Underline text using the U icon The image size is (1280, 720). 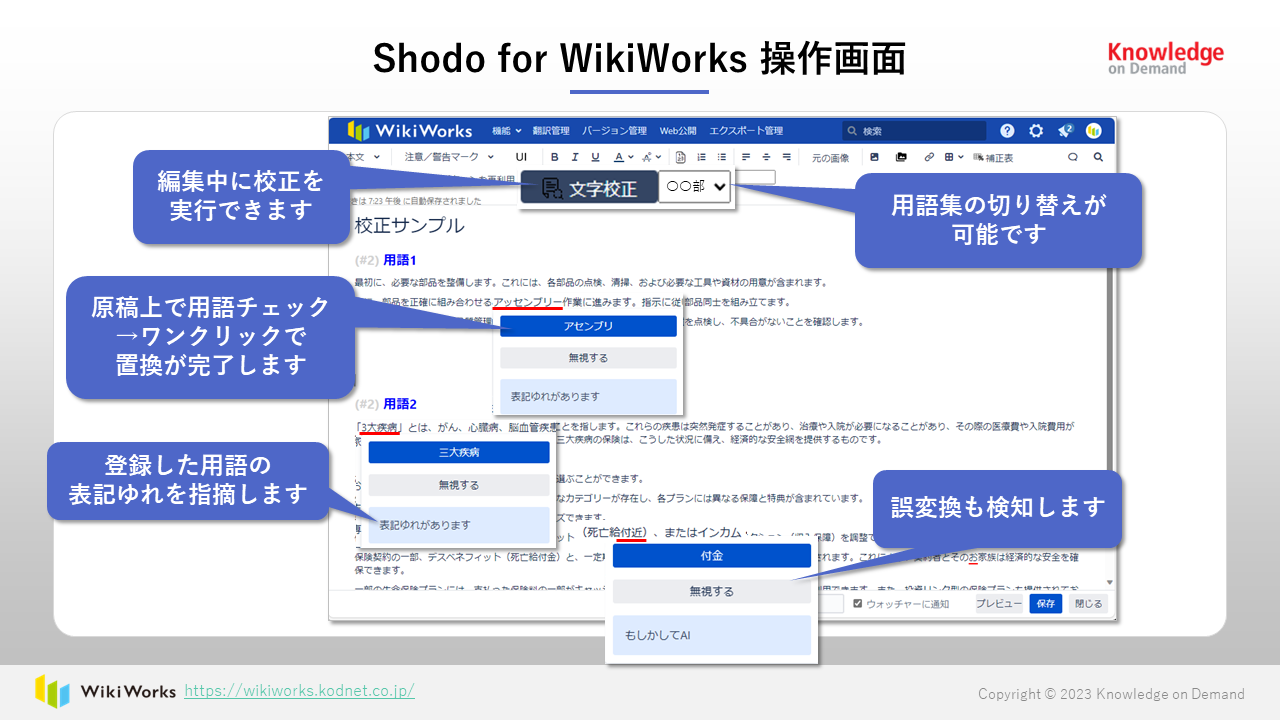595,157
